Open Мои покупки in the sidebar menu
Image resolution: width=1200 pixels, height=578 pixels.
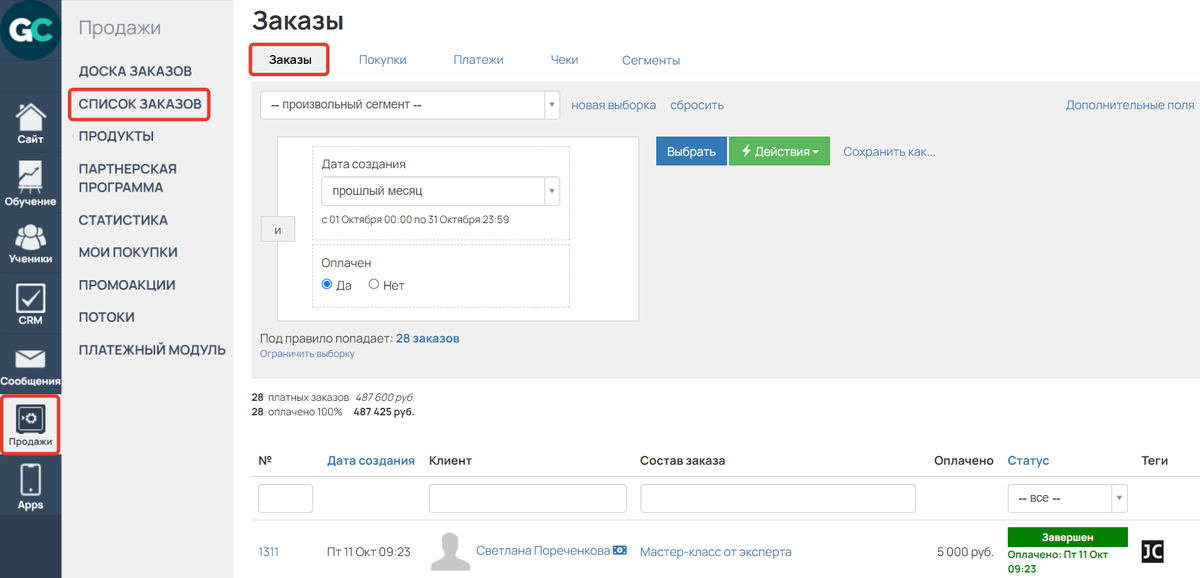128,252
